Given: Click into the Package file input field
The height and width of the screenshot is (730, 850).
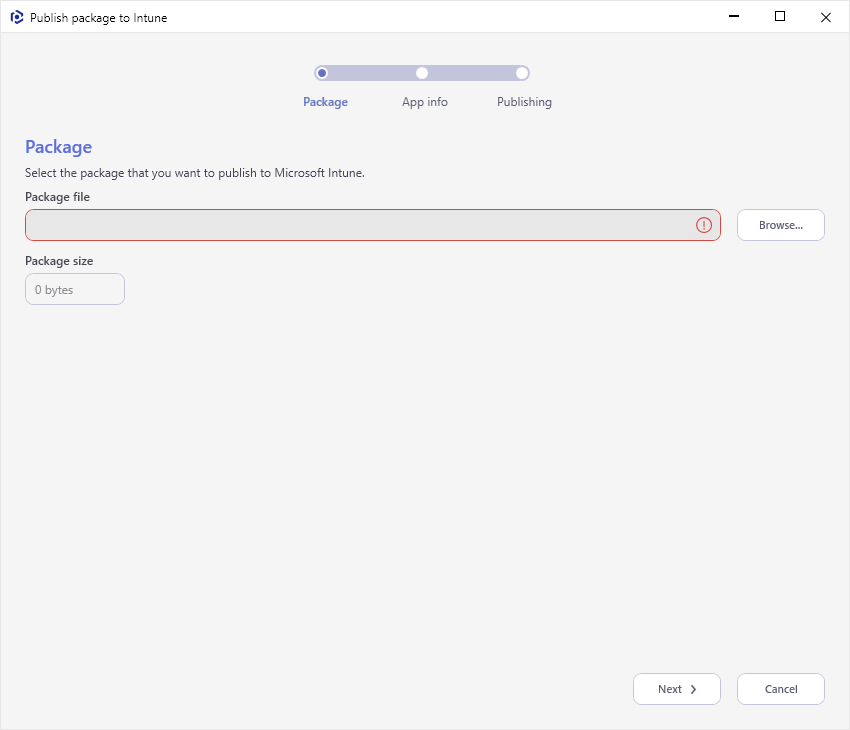Looking at the screenshot, I should pos(372,225).
